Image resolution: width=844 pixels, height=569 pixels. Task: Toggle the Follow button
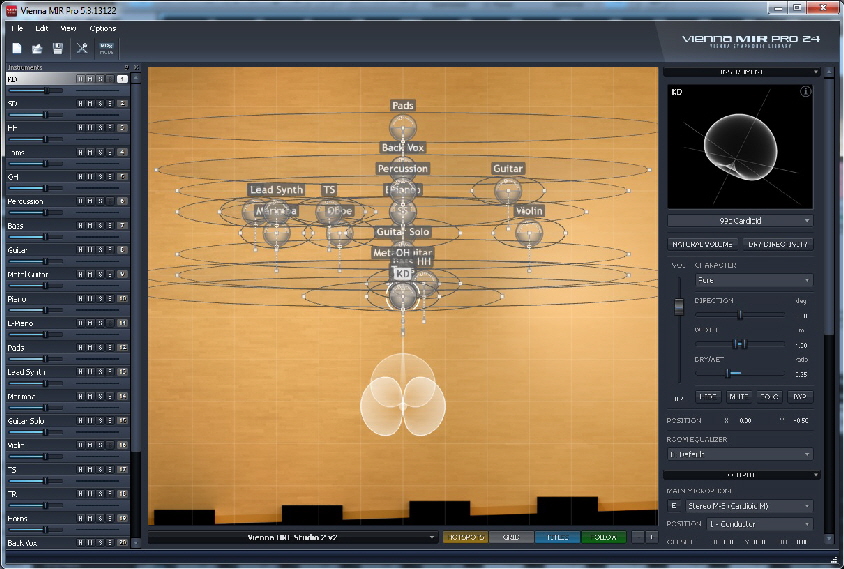(603, 537)
